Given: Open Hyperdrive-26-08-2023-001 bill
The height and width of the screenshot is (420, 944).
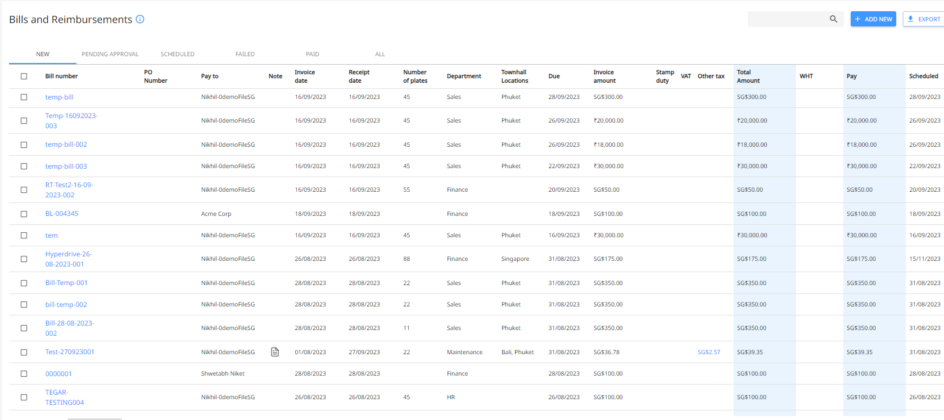Looking at the screenshot, I should click(69, 259).
